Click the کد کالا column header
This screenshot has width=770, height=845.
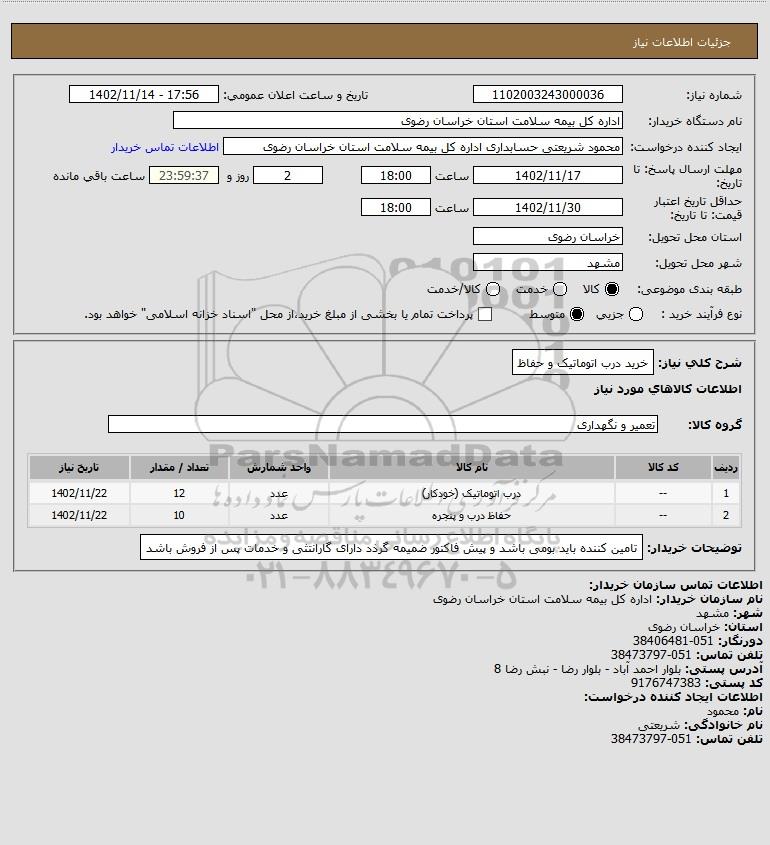click(663, 467)
